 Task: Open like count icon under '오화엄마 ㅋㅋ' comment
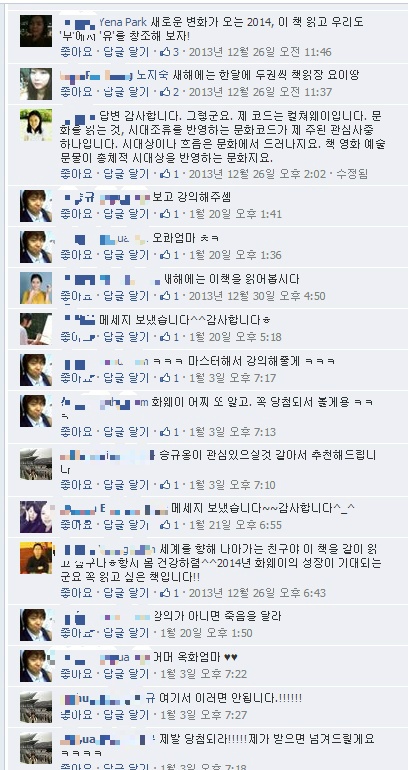pyautogui.click(x=165, y=255)
